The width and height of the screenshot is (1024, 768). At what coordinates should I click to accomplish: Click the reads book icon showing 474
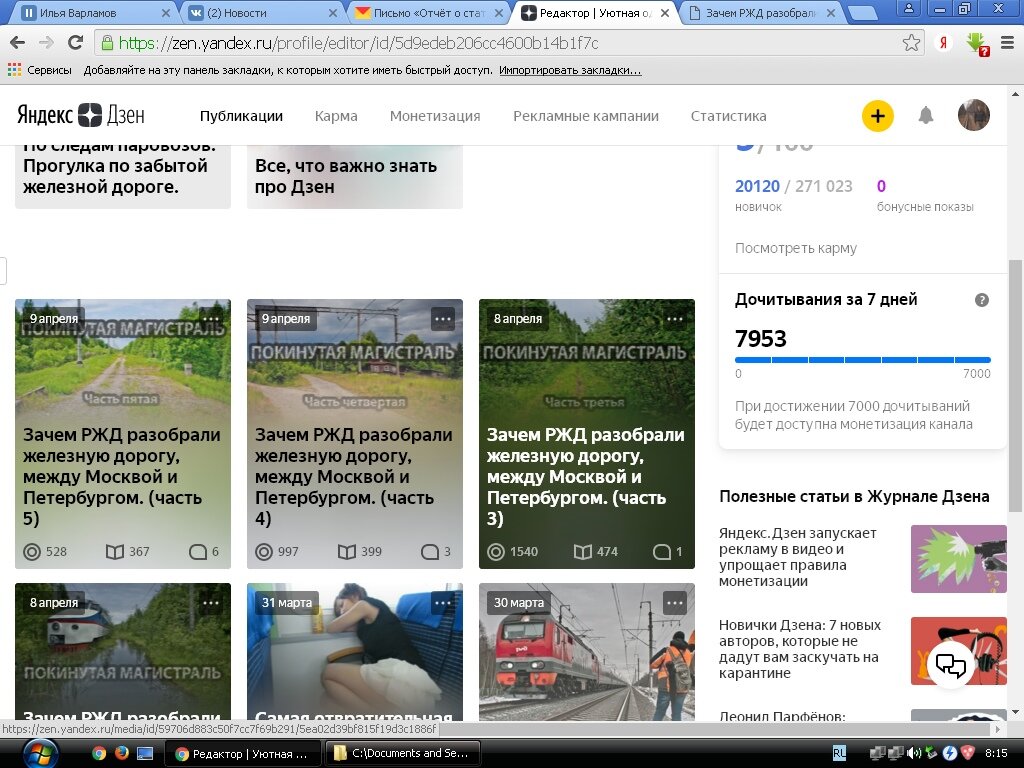583,552
